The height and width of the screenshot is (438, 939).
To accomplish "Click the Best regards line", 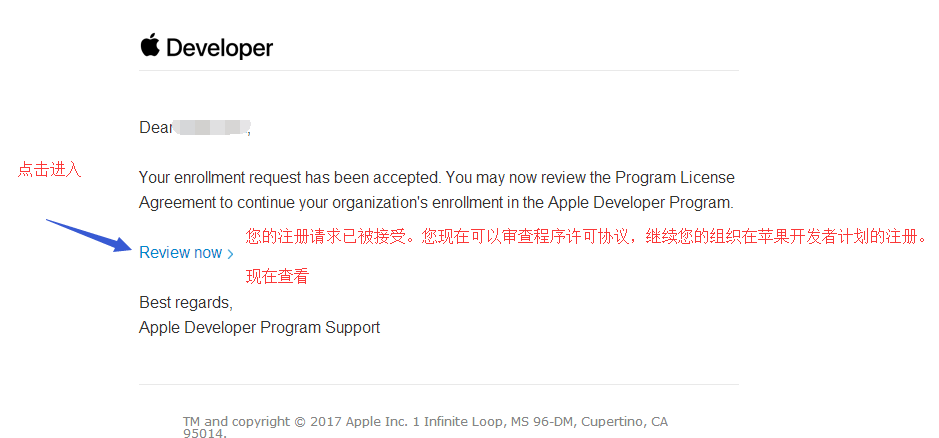I will pos(186,302).
